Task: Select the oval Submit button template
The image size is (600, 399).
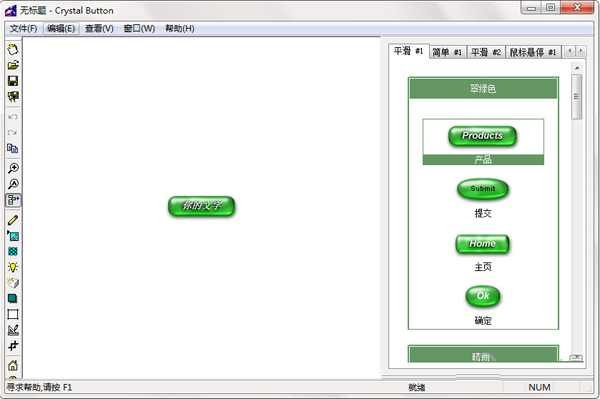Action: coord(483,189)
